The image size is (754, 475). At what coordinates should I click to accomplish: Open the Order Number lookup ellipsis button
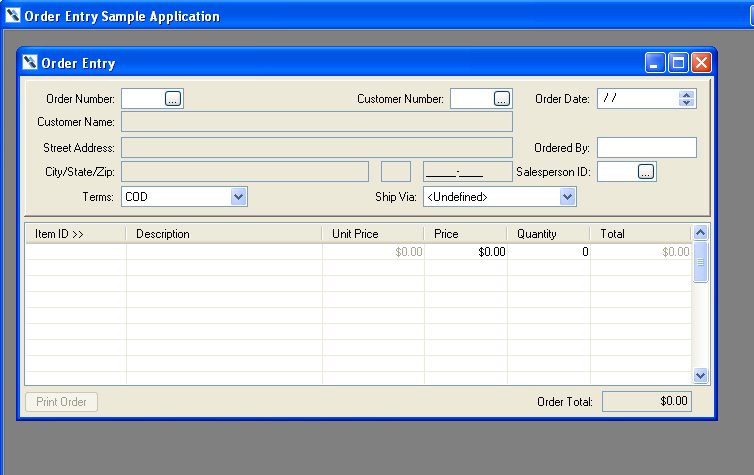[173, 99]
